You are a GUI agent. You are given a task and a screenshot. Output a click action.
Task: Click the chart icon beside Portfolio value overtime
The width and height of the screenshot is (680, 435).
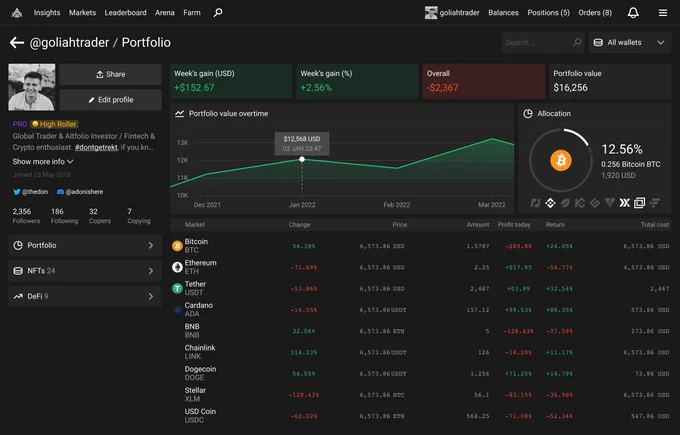180,114
